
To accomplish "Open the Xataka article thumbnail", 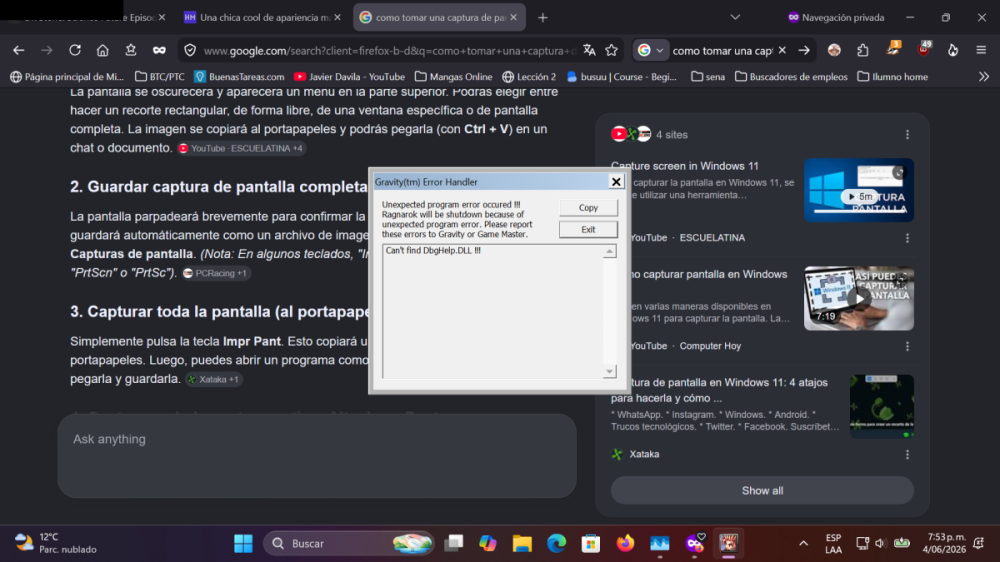I will tap(881, 406).
